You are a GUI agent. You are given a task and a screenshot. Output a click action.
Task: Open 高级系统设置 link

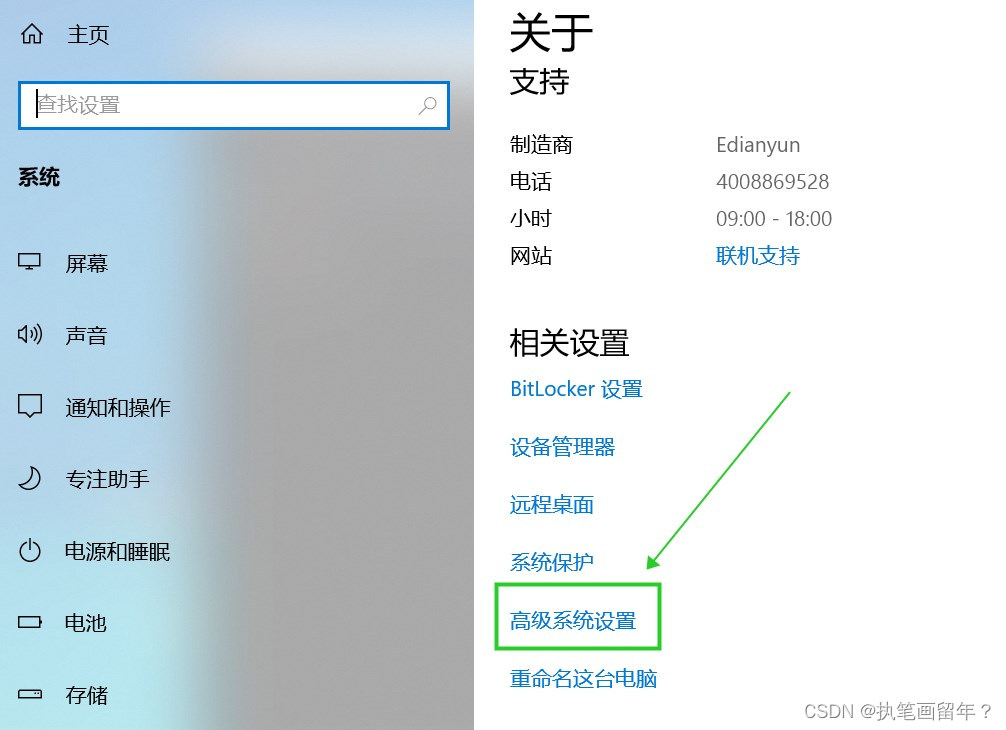click(x=573, y=620)
